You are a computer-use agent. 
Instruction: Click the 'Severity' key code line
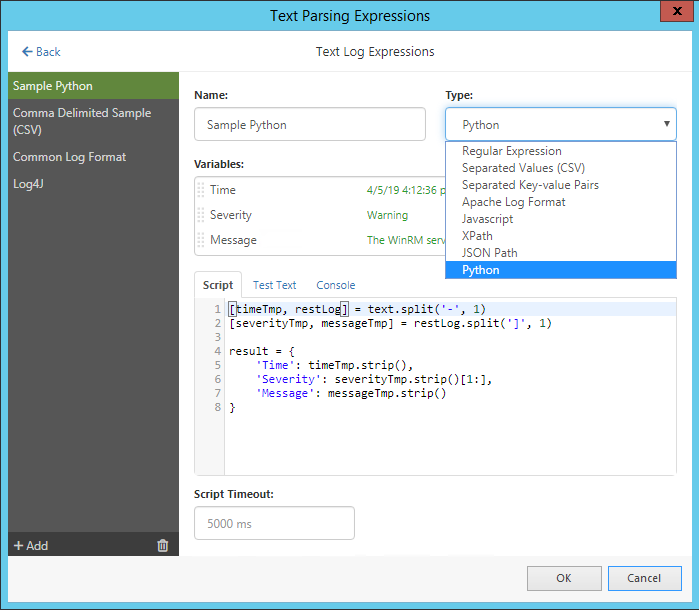[374, 379]
